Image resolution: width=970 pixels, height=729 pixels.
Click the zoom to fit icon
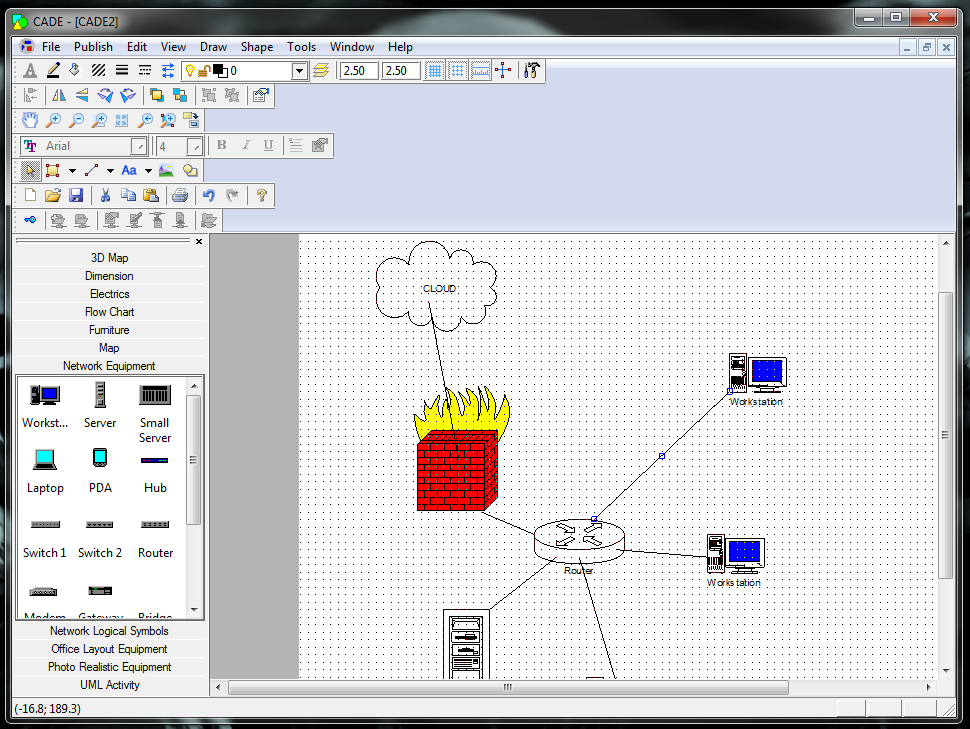point(122,120)
